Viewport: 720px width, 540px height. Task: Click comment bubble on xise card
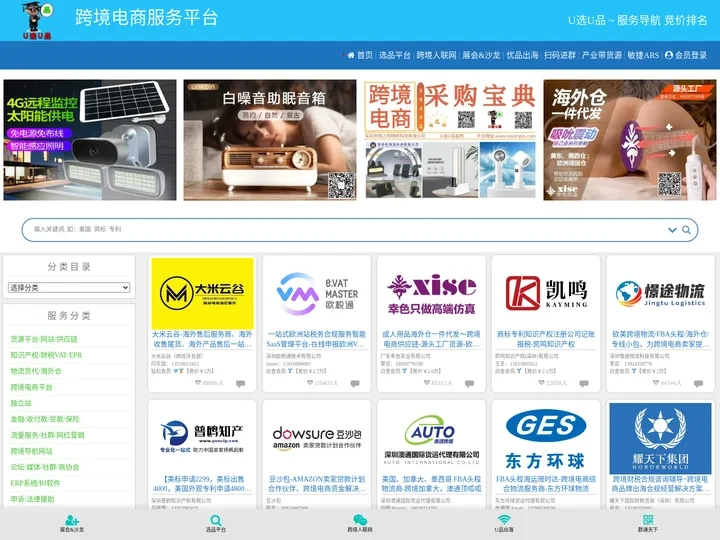(x=469, y=383)
